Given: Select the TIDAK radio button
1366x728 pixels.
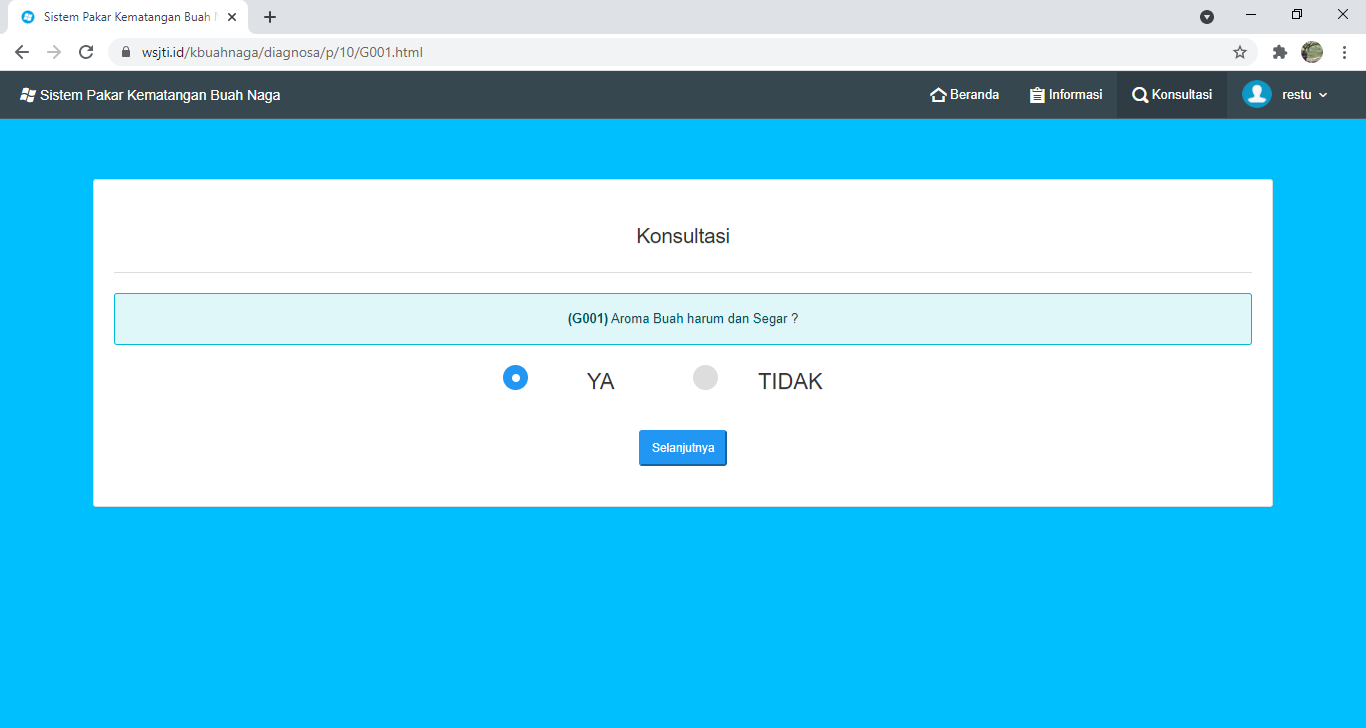Looking at the screenshot, I should pyautogui.click(x=706, y=378).
